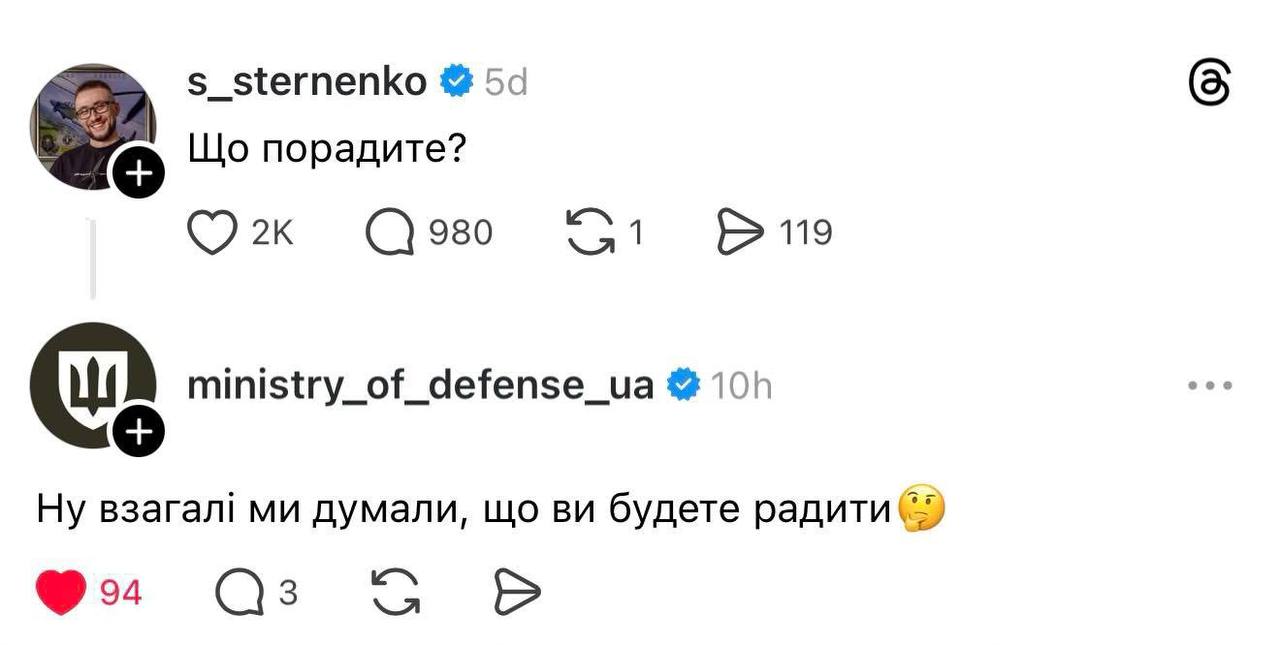Share the ministry_of_defense_ua reply

point(518,594)
